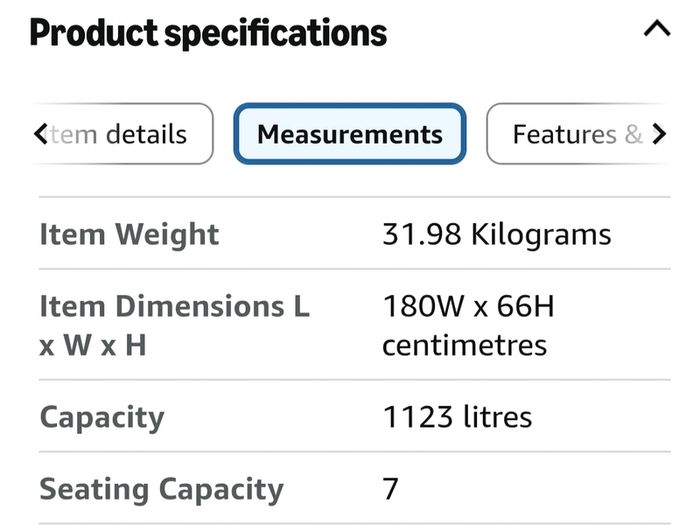Select the Item Weight label
Image resolution: width=700 pixels, height=525 pixels.
(129, 234)
